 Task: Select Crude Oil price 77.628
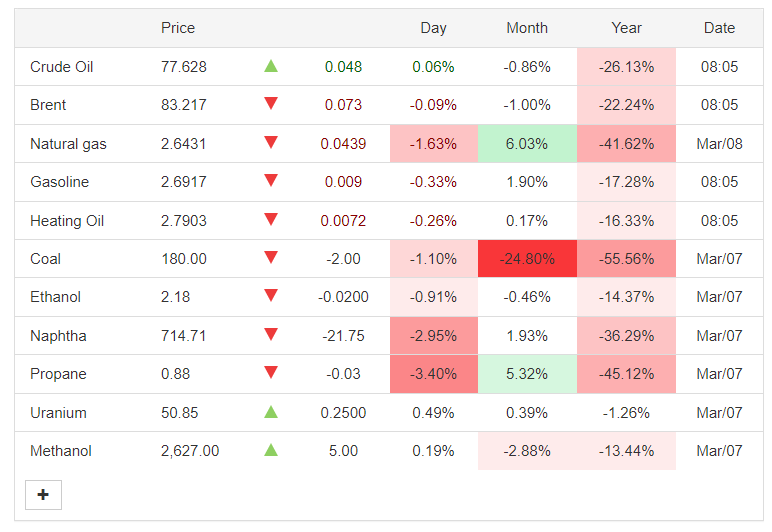184,66
